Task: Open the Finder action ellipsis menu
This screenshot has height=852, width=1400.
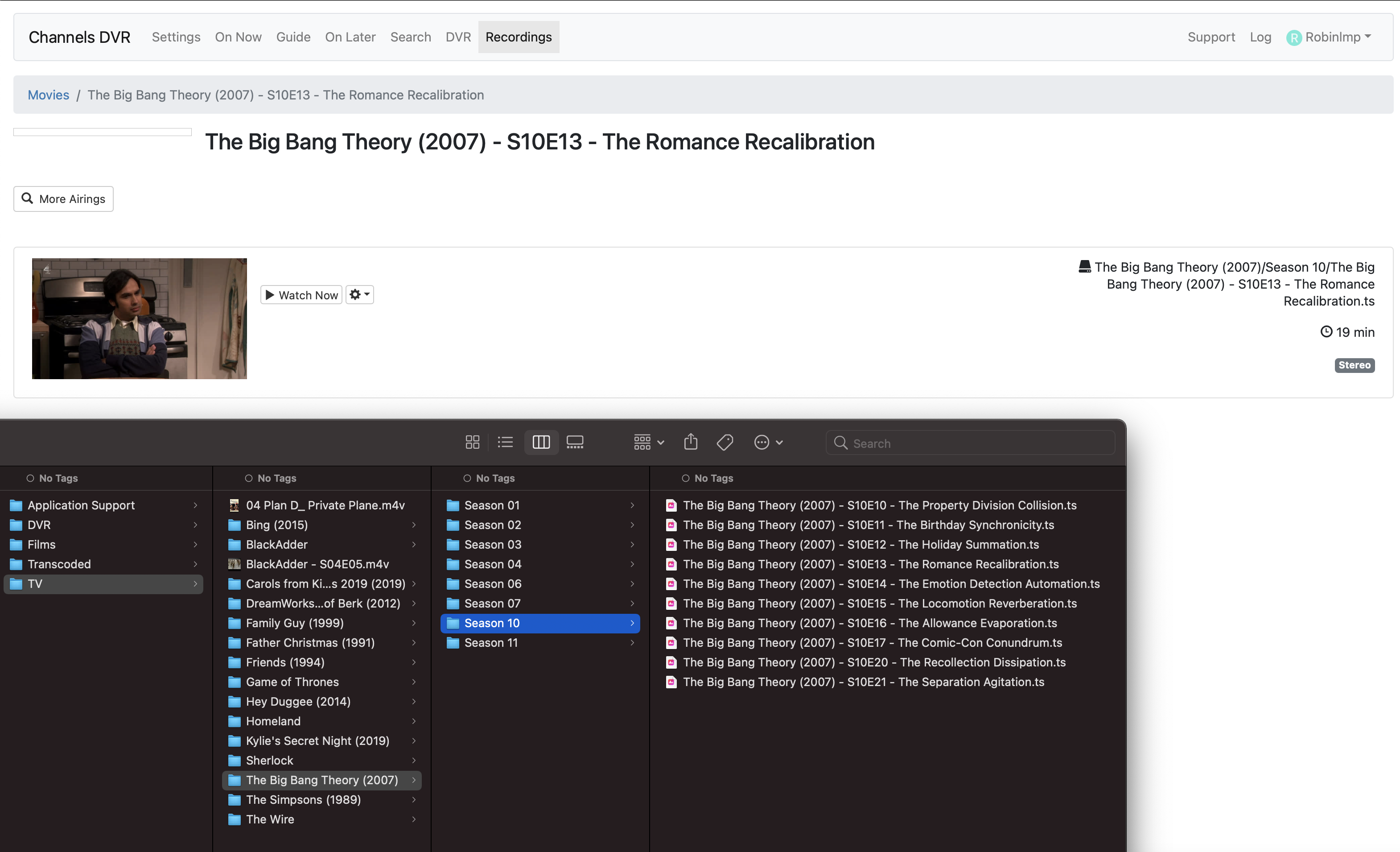Action: tap(768, 442)
